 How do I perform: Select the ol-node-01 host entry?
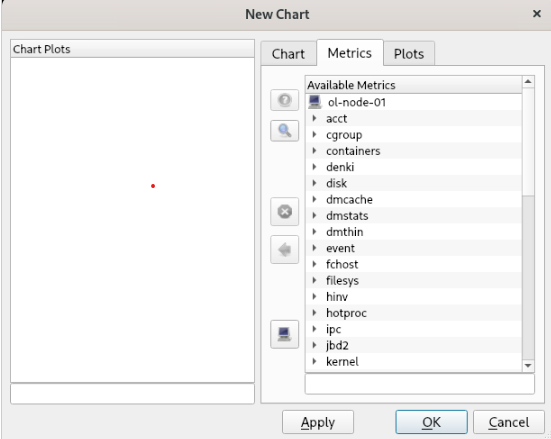(356, 102)
